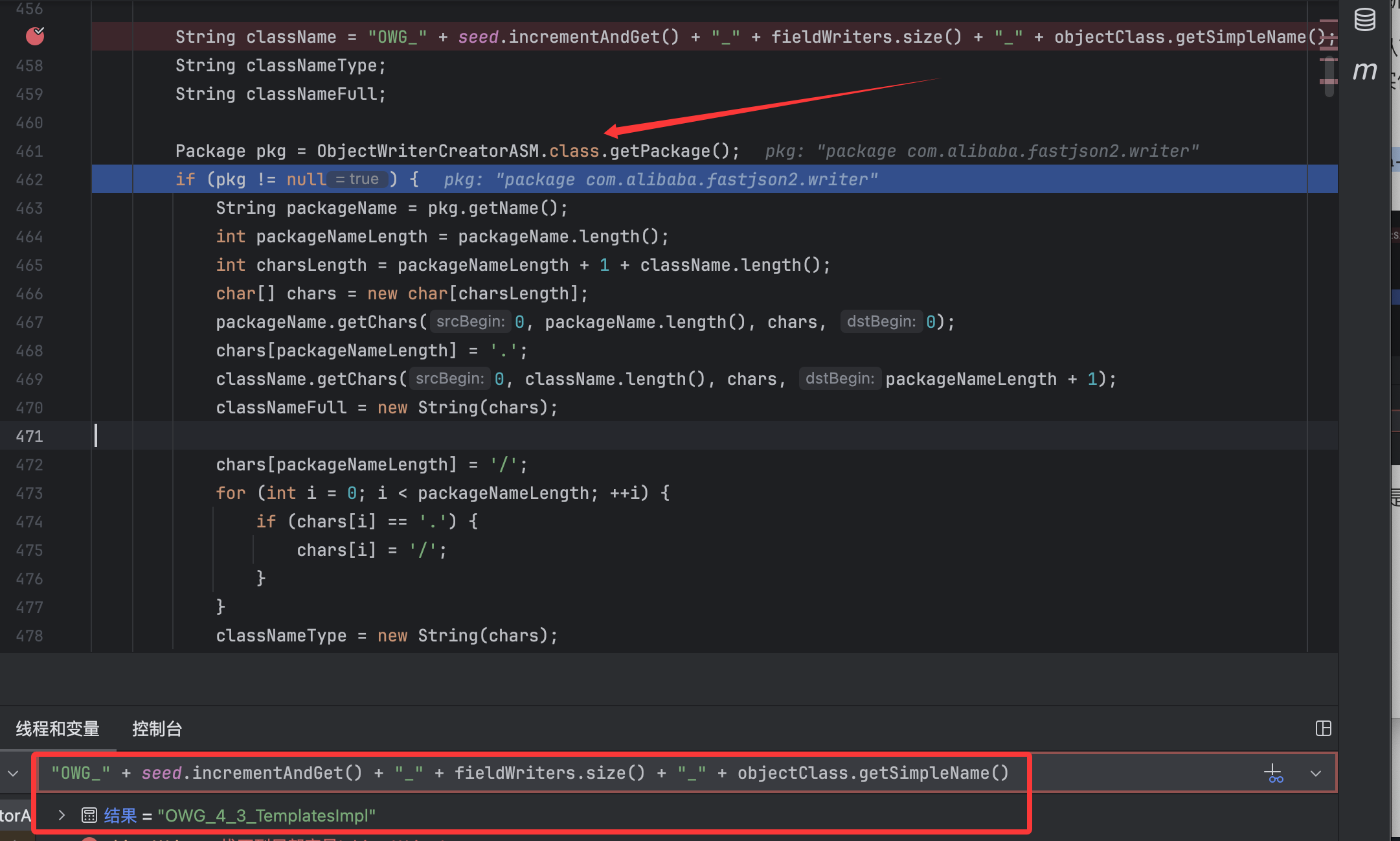Open the evaluate expression history dropdown
This screenshot has width=1400, height=841.
(x=1315, y=773)
